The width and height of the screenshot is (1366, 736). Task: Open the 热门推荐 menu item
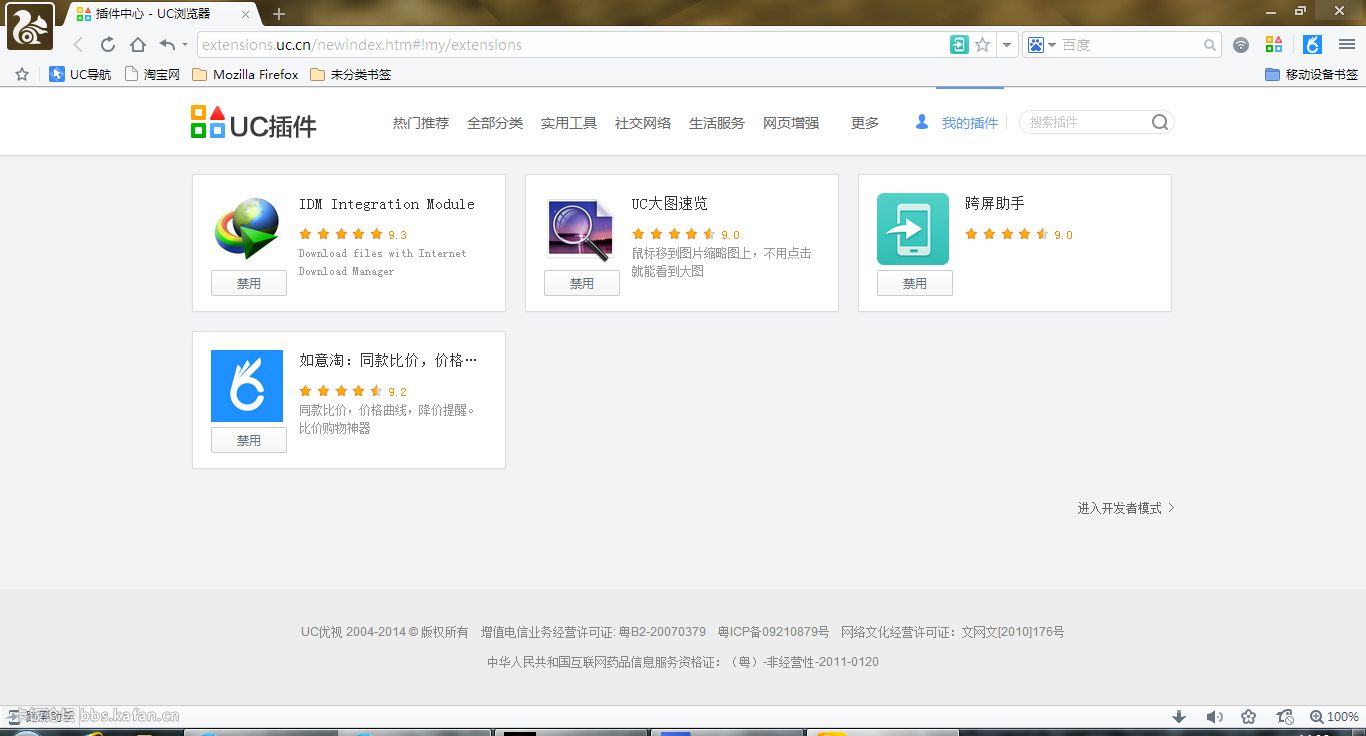tap(421, 123)
